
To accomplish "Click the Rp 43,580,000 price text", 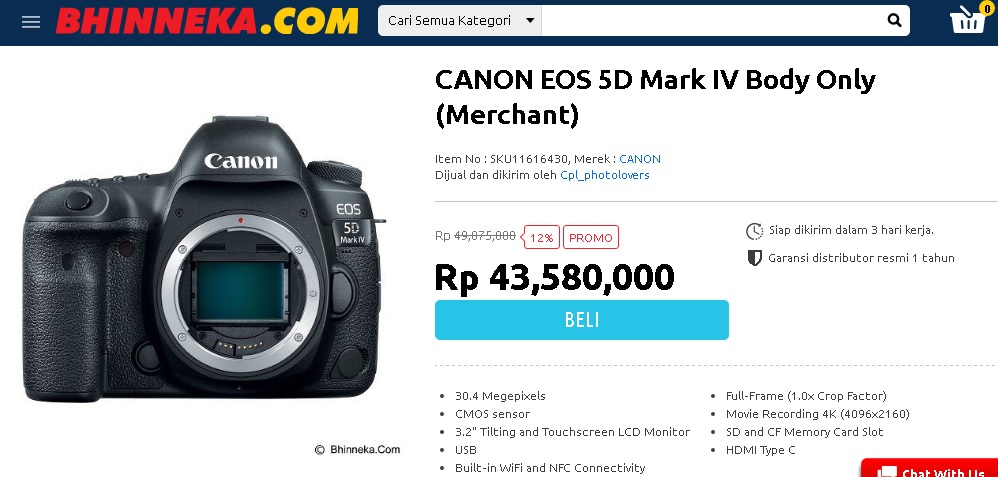I will tap(554, 278).
